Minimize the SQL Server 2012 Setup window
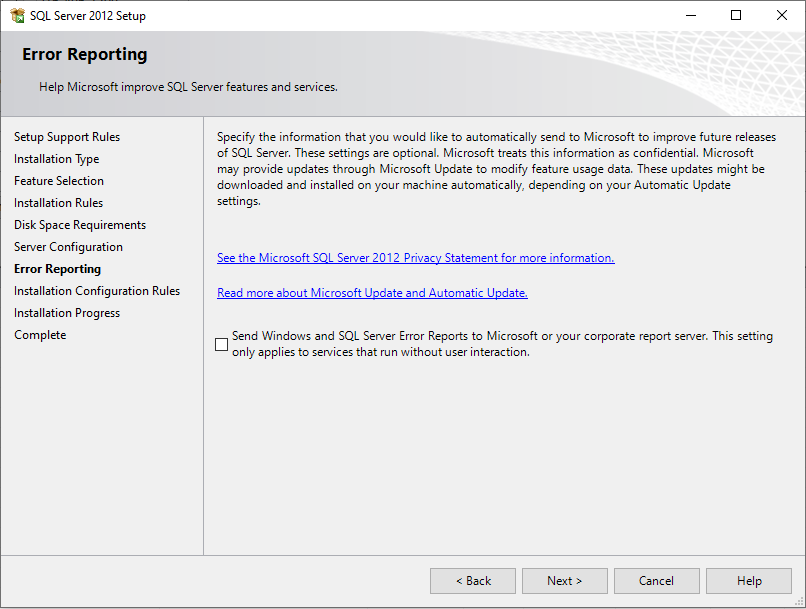The image size is (806, 609). pos(691,15)
